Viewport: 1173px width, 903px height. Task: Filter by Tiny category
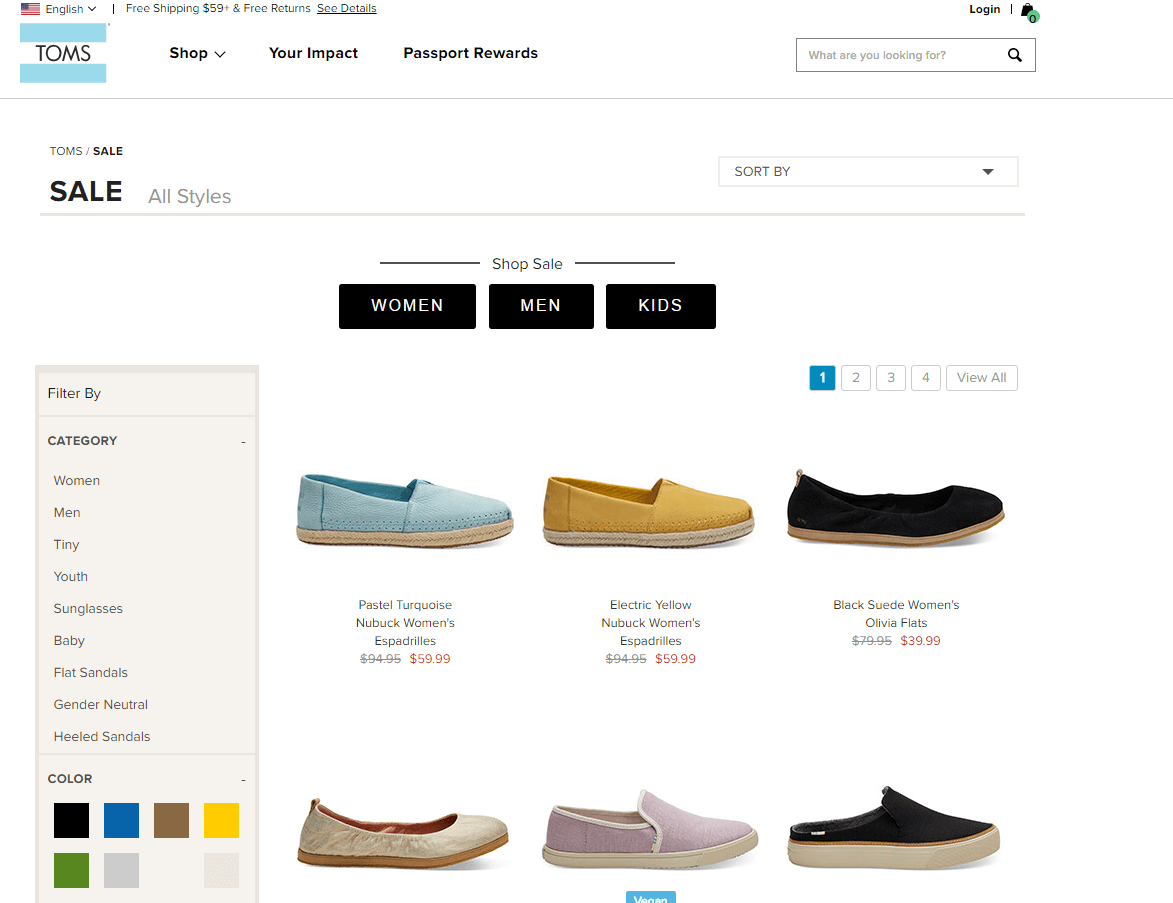(66, 545)
